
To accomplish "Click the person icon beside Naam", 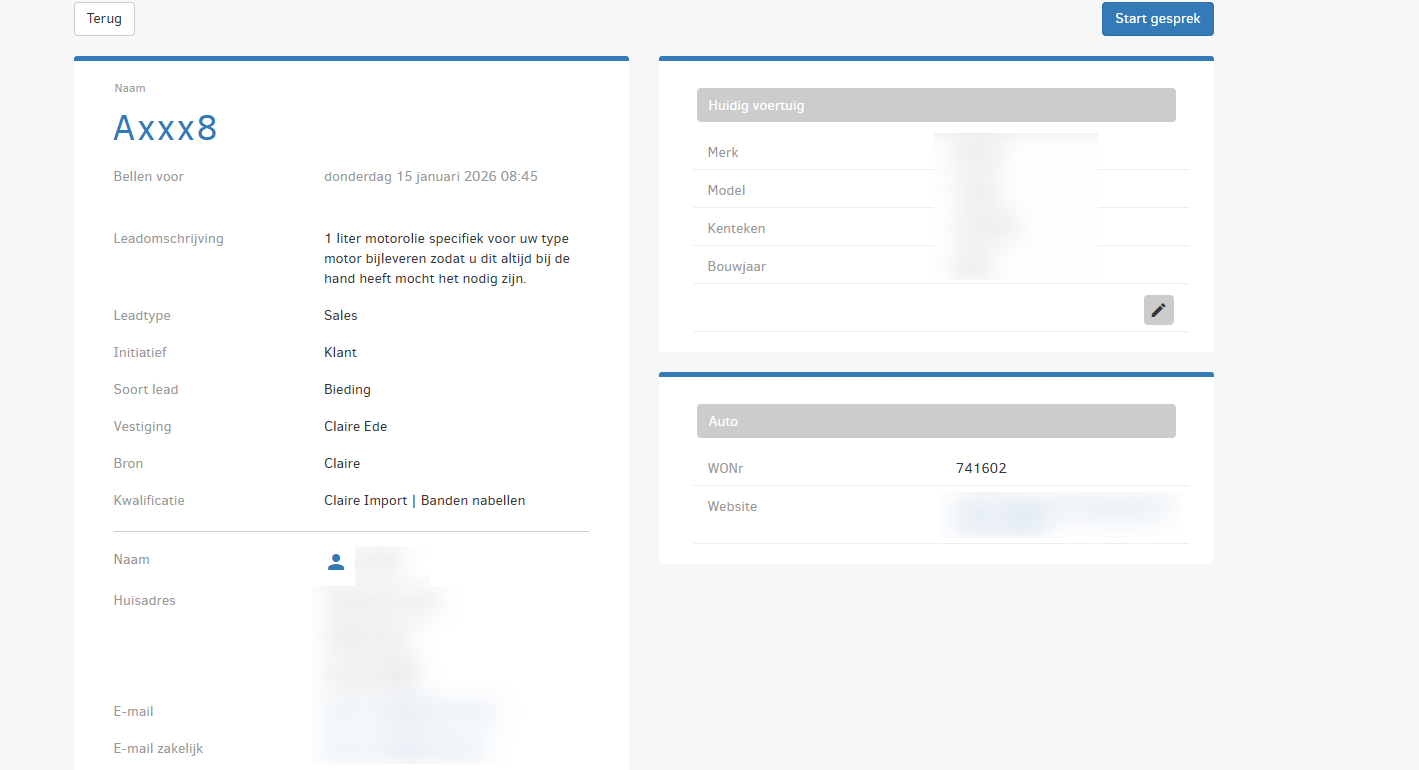I will pyautogui.click(x=336, y=562).
